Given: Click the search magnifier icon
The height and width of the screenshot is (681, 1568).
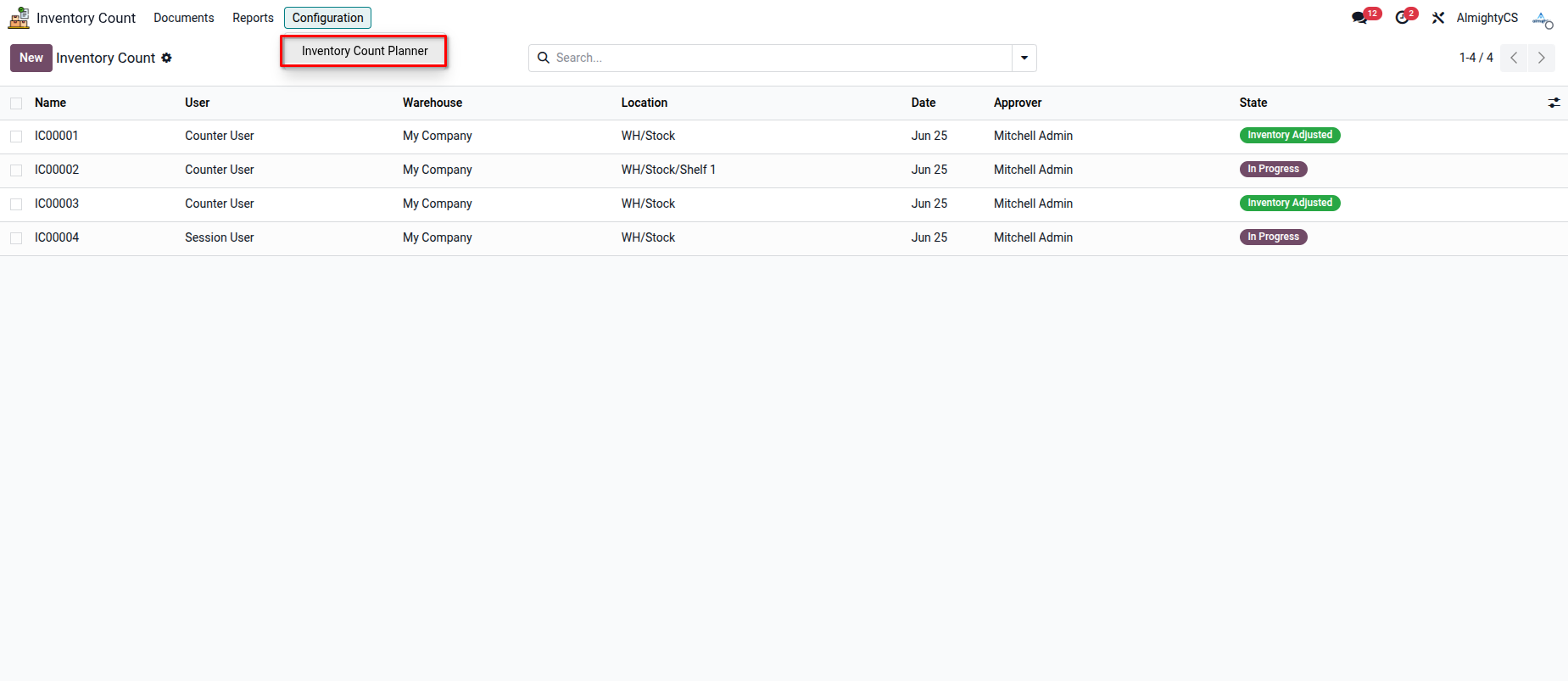Looking at the screenshot, I should pos(544,58).
